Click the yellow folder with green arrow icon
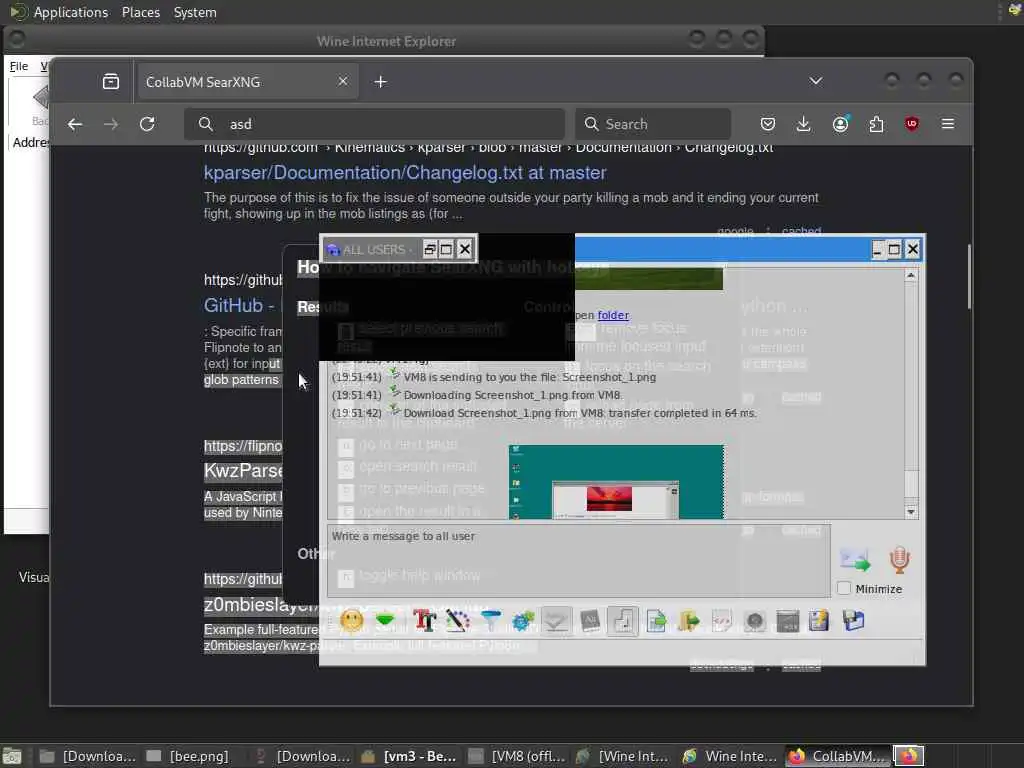Image resolution: width=1024 pixels, height=768 pixels. point(688,620)
